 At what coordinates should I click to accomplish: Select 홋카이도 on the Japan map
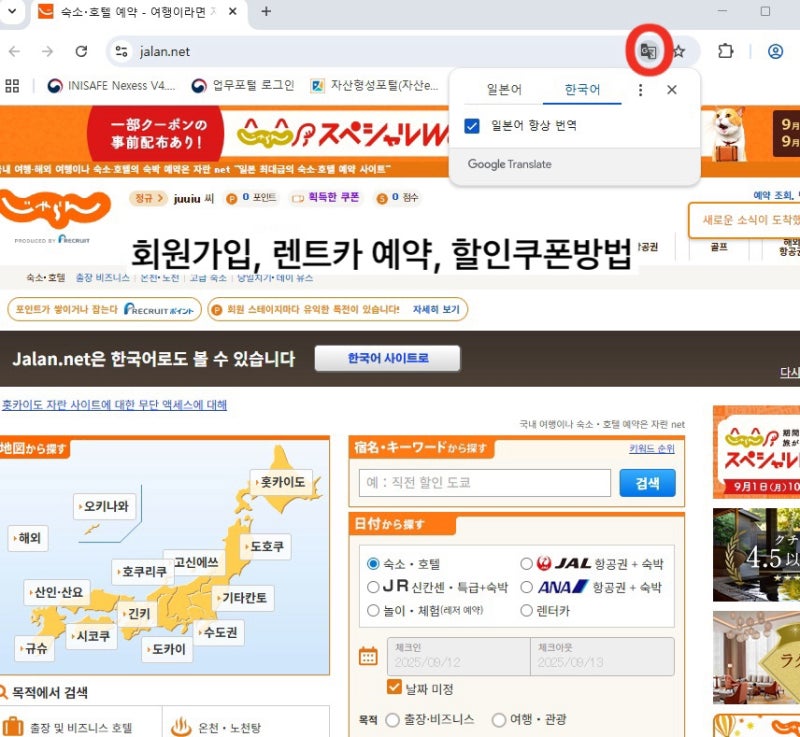click(x=281, y=482)
